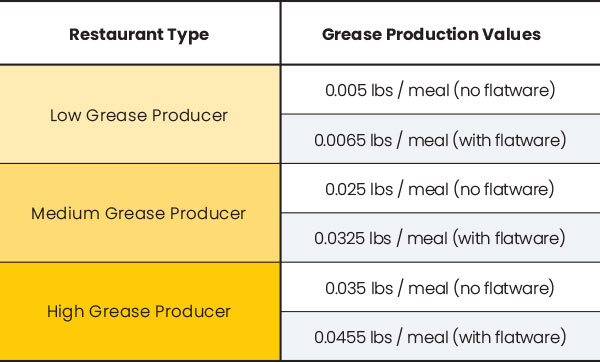The image size is (600, 363).
Task: Click "(with flatware)" text in 0.0325 row
Action: (x=509, y=239)
